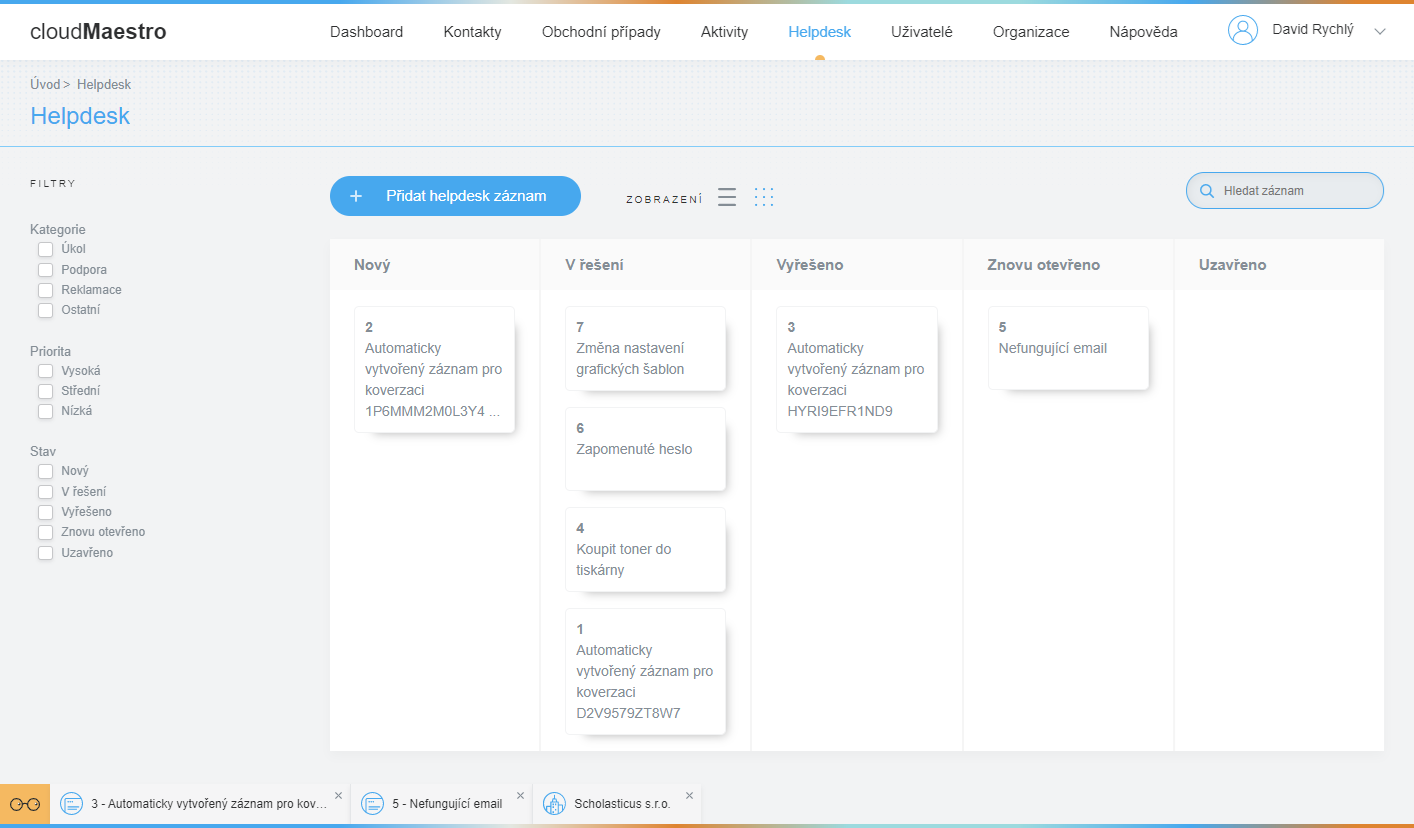
Task: Close the Scholasticus s.r.o. bottom tab
Action: [689, 796]
